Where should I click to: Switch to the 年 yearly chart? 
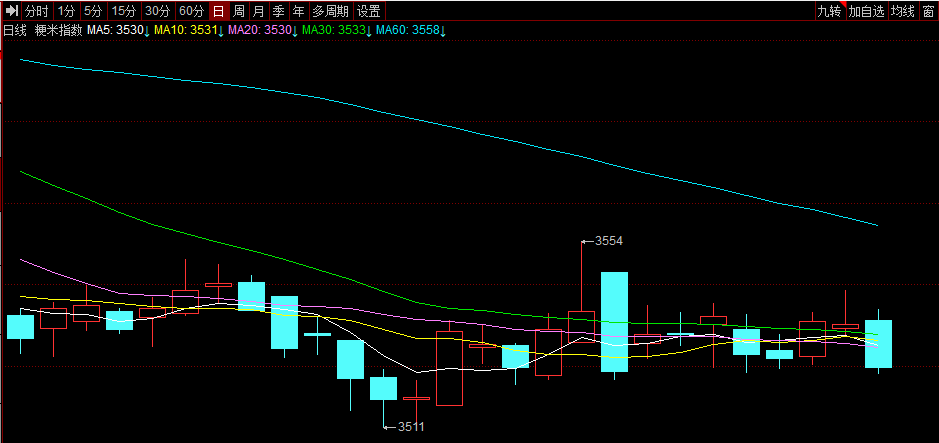[x=298, y=11]
